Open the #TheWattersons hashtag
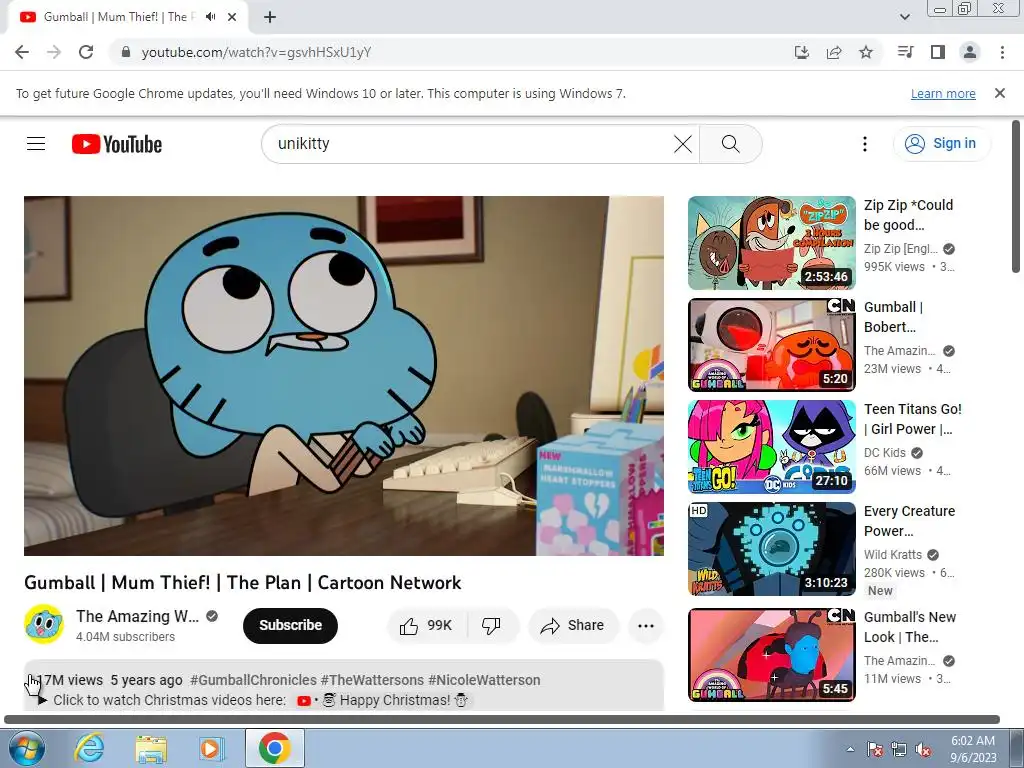 (x=372, y=680)
